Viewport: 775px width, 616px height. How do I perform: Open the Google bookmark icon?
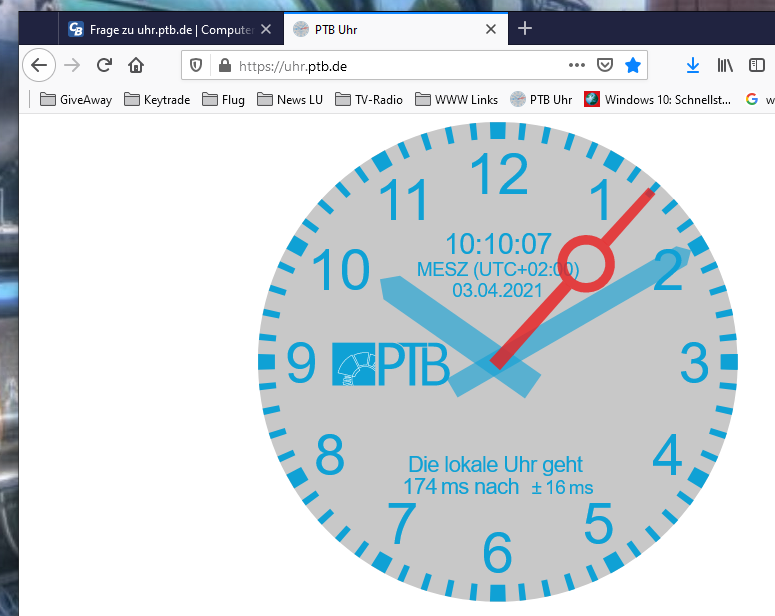tap(752, 99)
